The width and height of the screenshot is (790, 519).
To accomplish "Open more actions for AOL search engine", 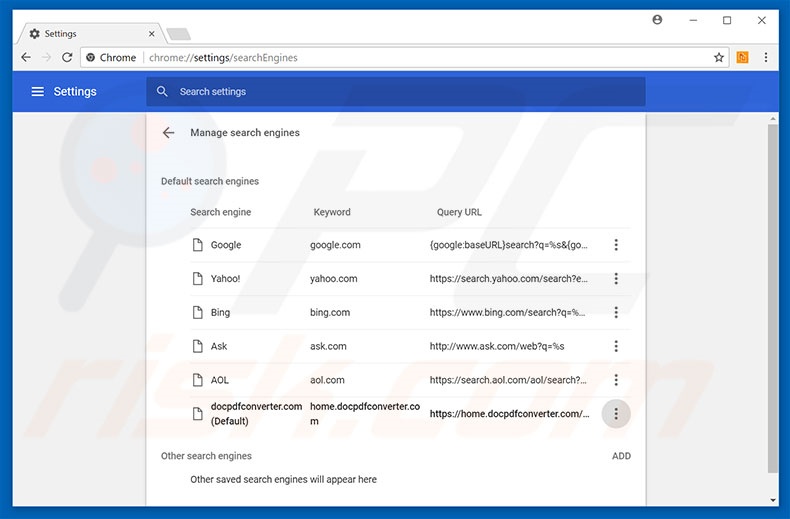I will [616, 380].
